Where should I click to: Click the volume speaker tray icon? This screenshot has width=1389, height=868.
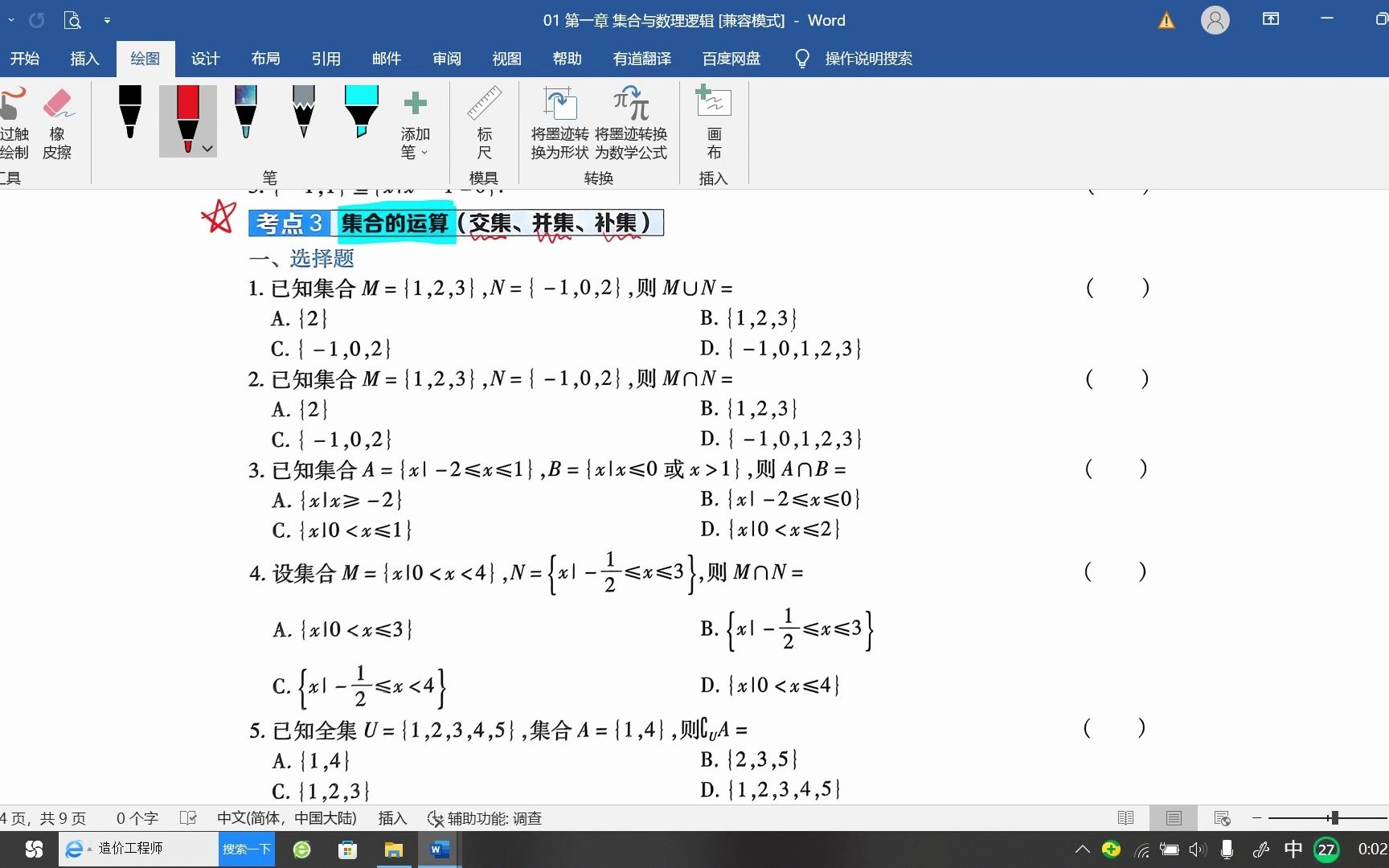point(1198,850)
